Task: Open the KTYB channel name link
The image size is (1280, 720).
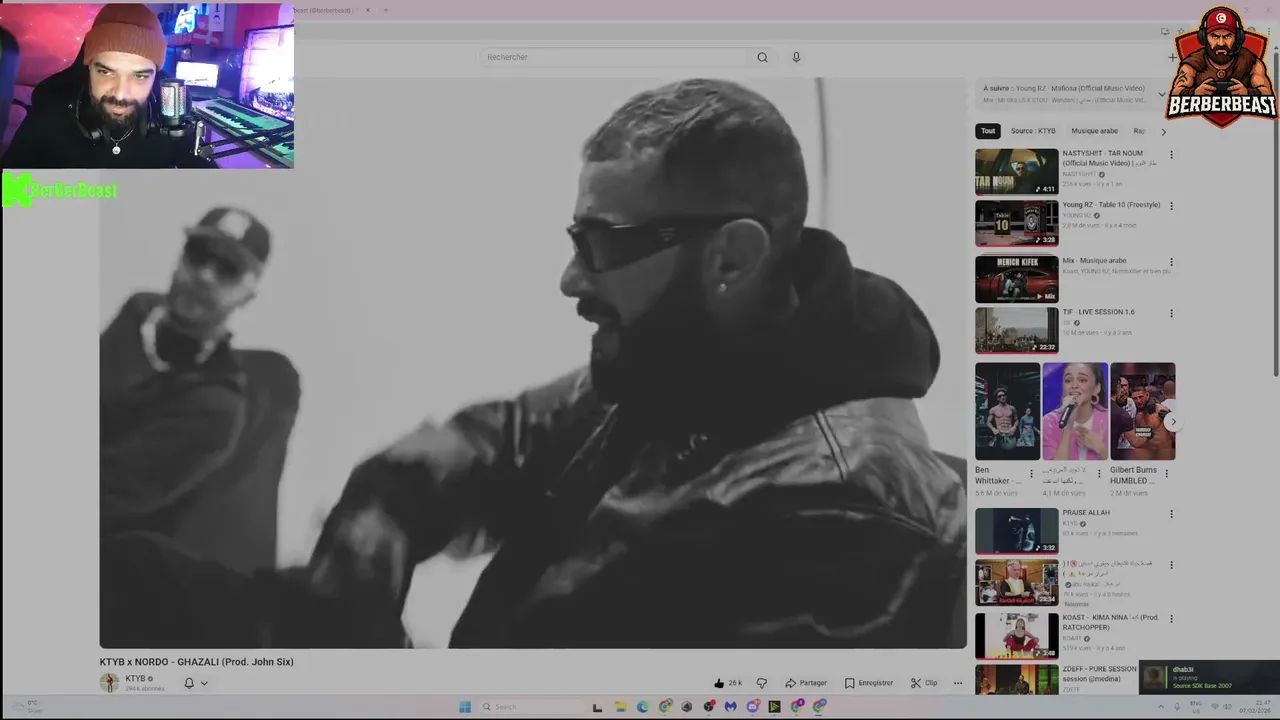Action: [x=135, y=679]
